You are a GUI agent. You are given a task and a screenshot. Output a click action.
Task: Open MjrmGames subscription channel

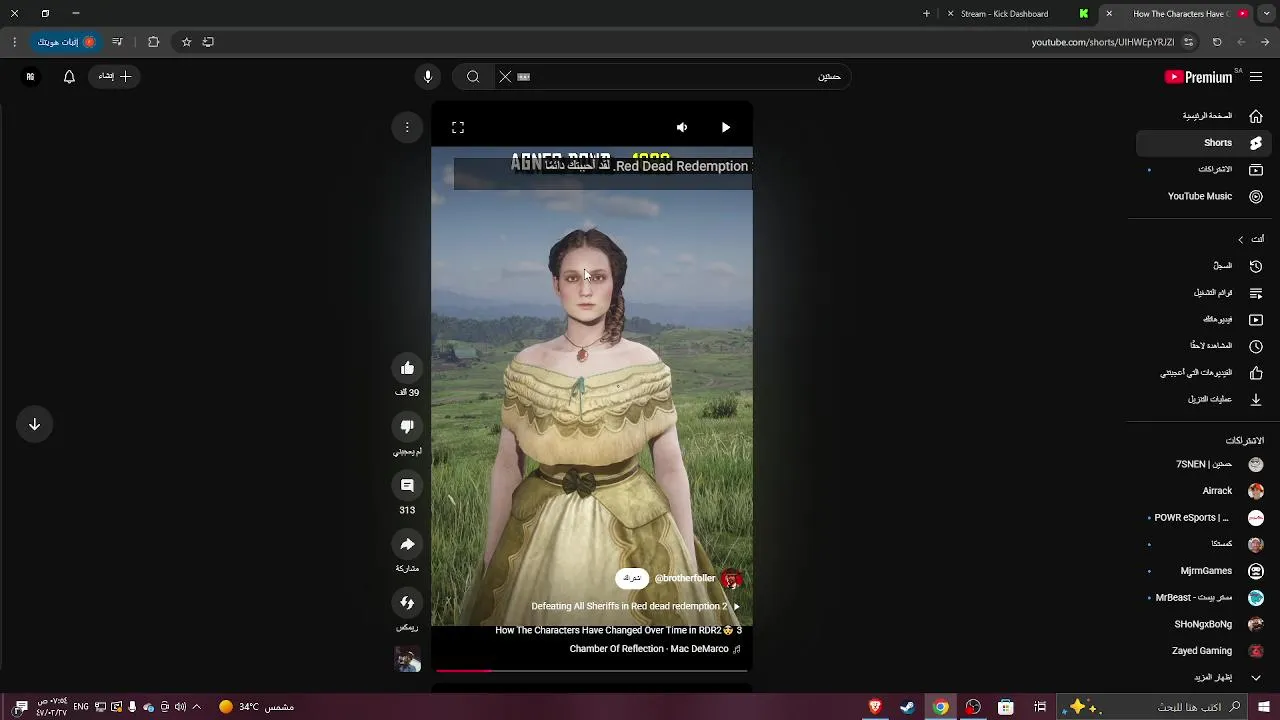click(x=1202, y=571)
